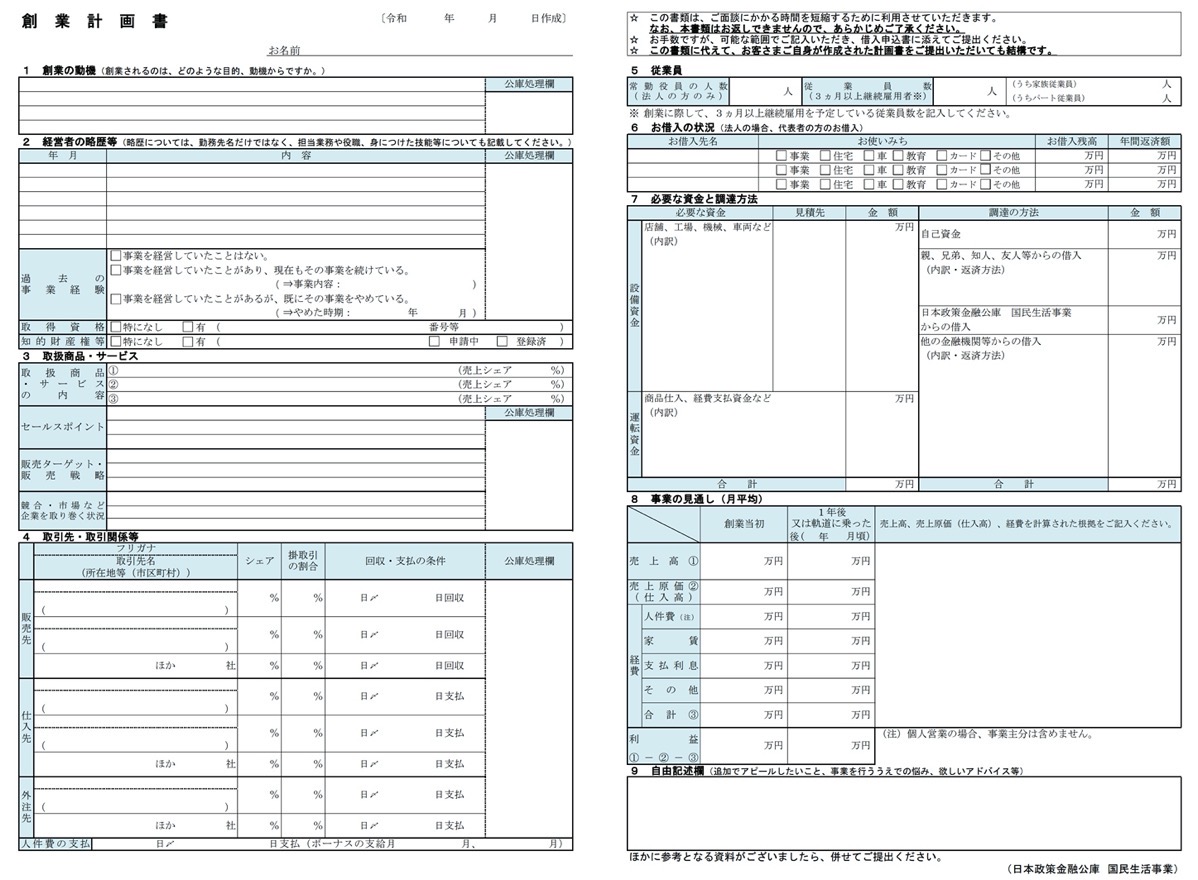The image size is (1198, 880).
Task: Check '現在もその事業を続けている' box
Action: (115, 270)
